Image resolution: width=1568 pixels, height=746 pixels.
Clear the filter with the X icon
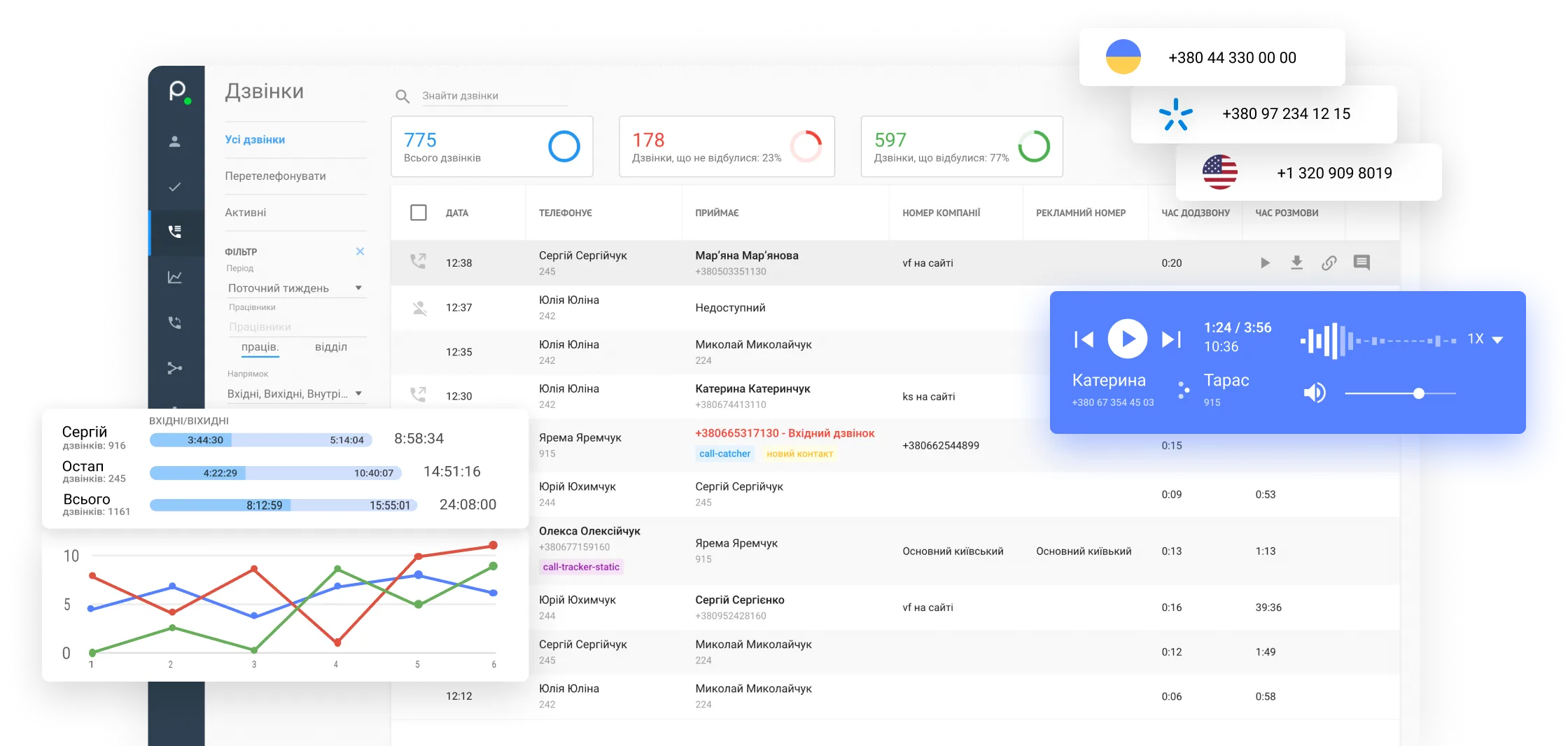click(360, 251)
